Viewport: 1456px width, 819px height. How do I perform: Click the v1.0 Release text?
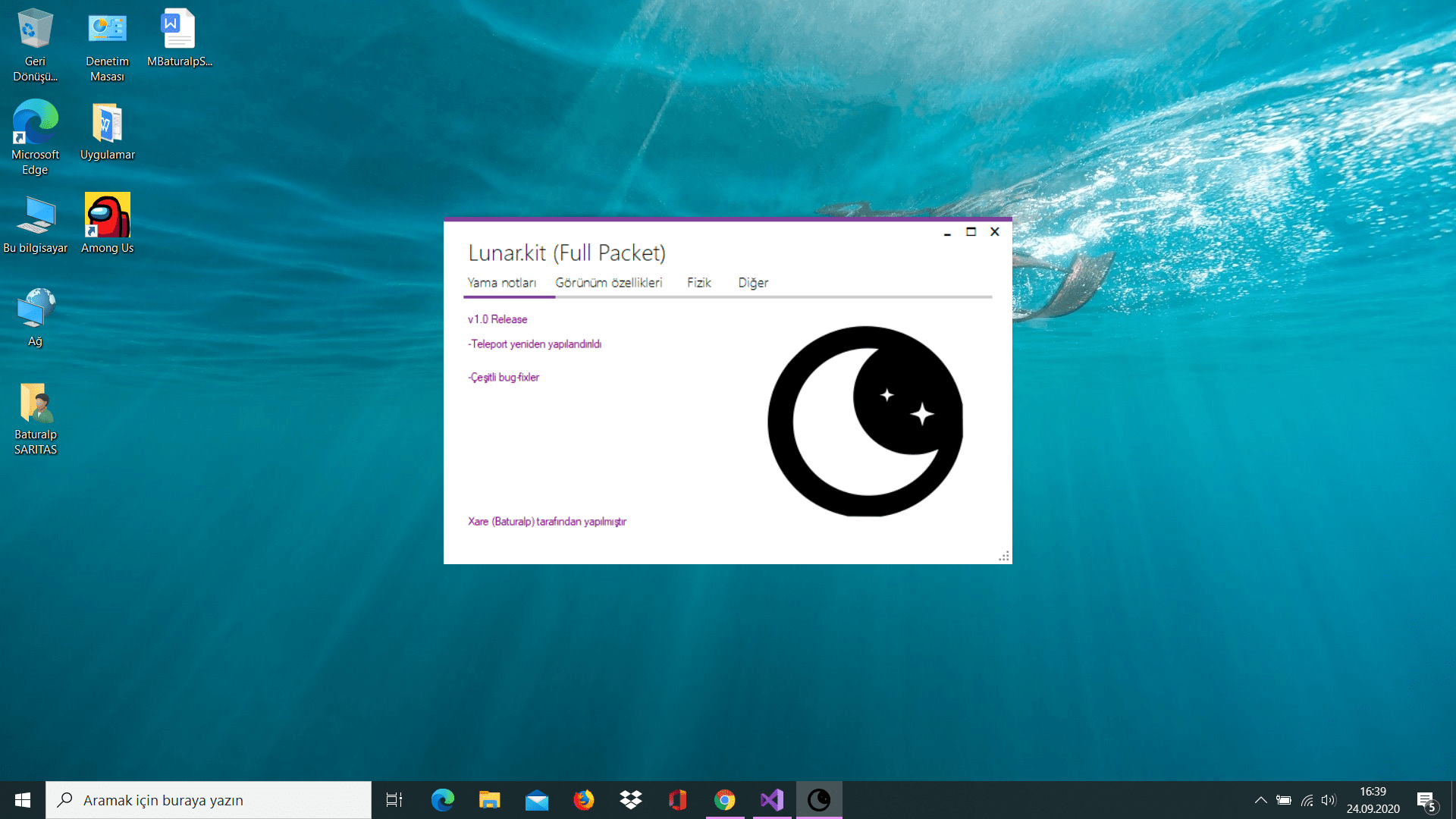(497, 319)
